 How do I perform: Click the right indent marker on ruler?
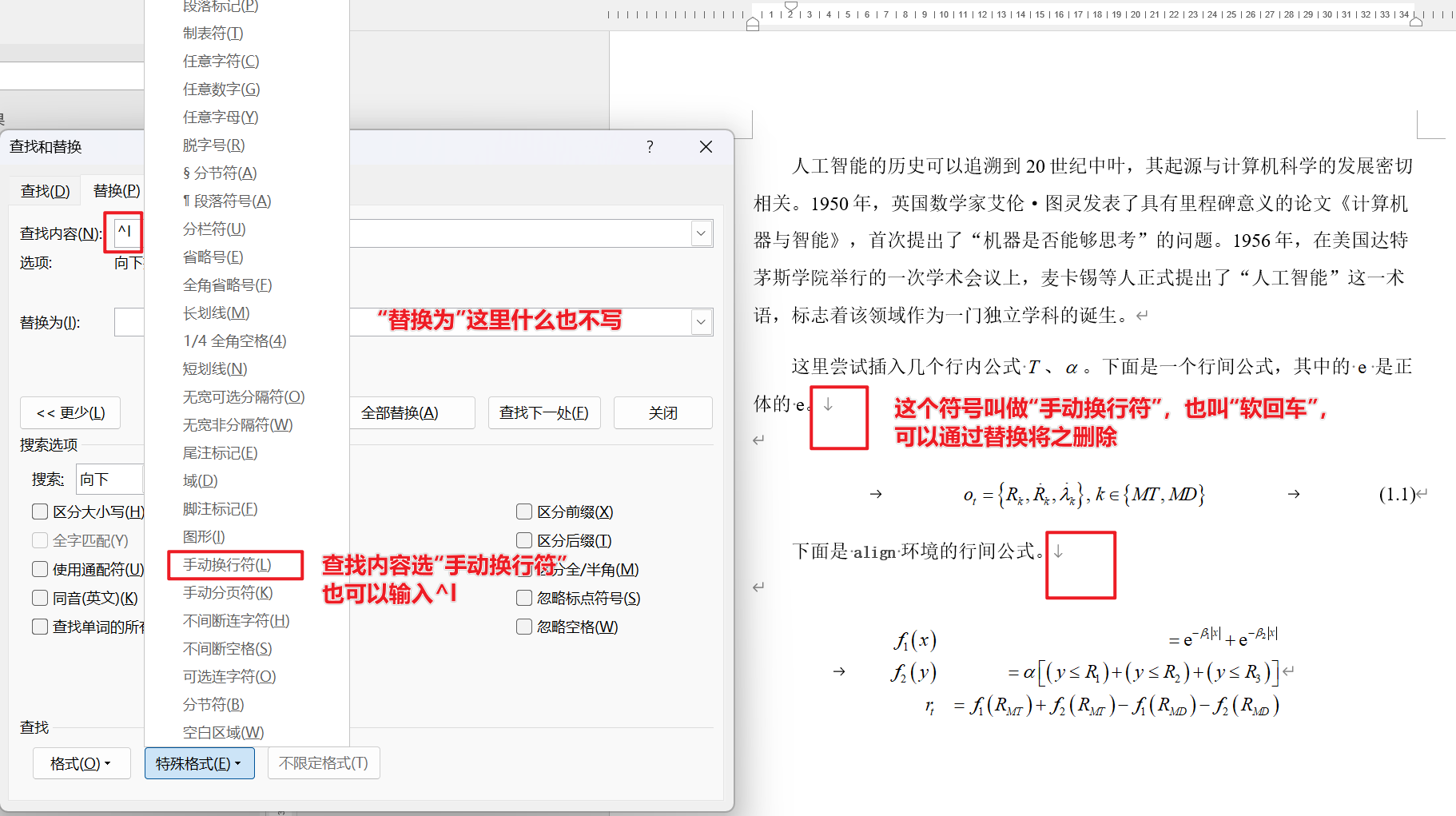1416,22
